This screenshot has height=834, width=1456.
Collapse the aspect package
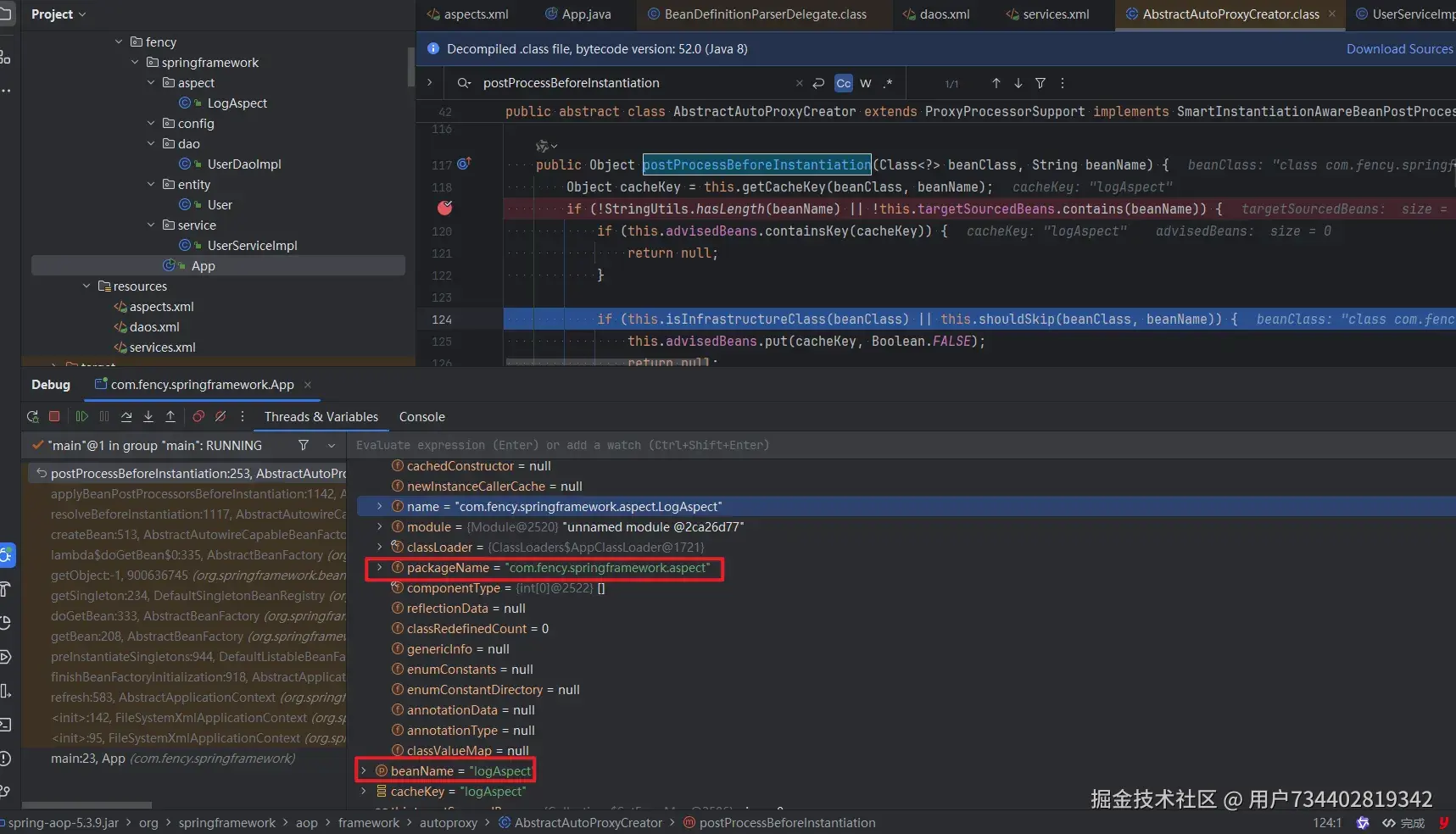coord(151,82)
